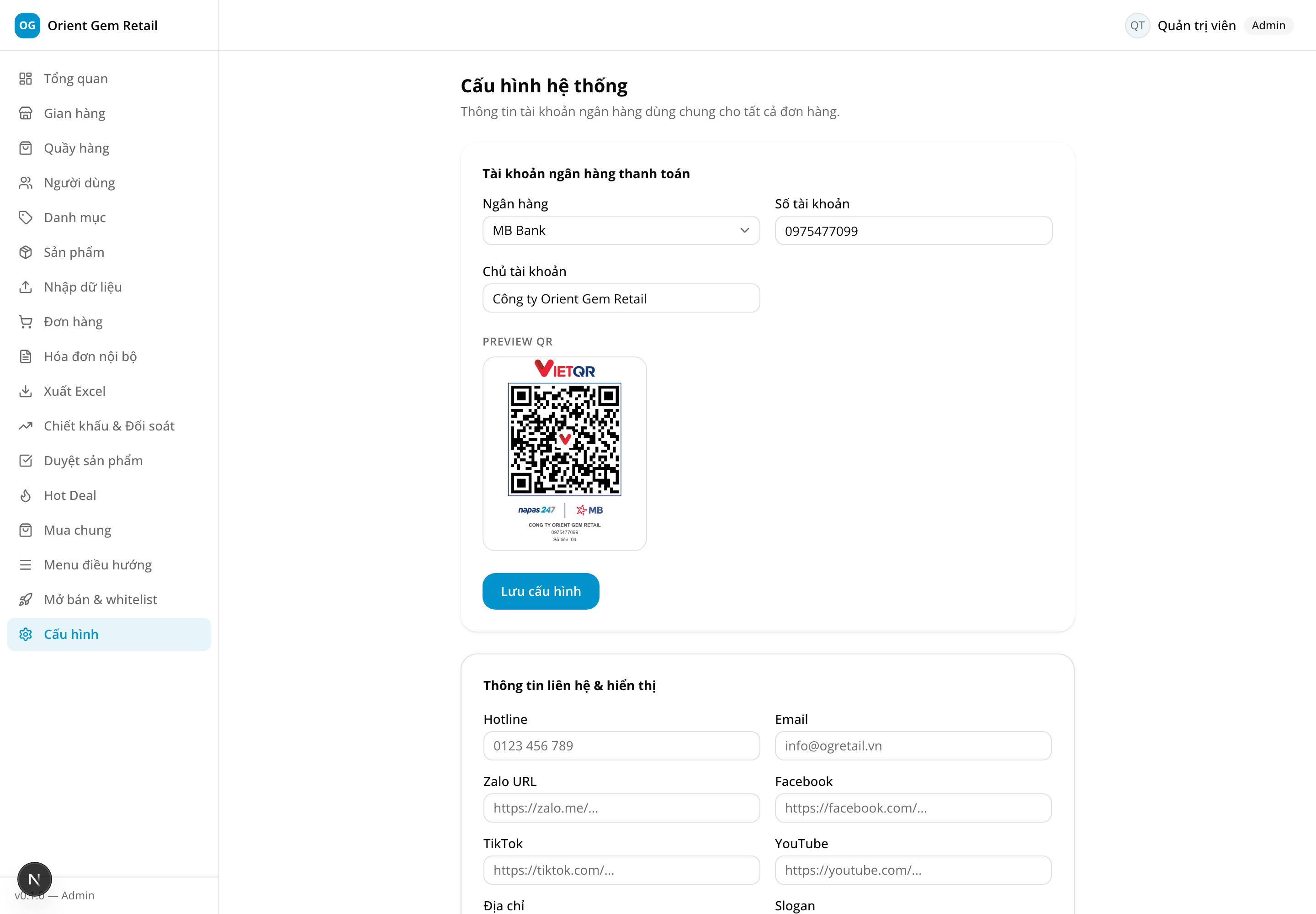Click the Số tài khoản input field
Image resolution: width=1316 pixels, height=914 pixels.
tap(913, 230)
